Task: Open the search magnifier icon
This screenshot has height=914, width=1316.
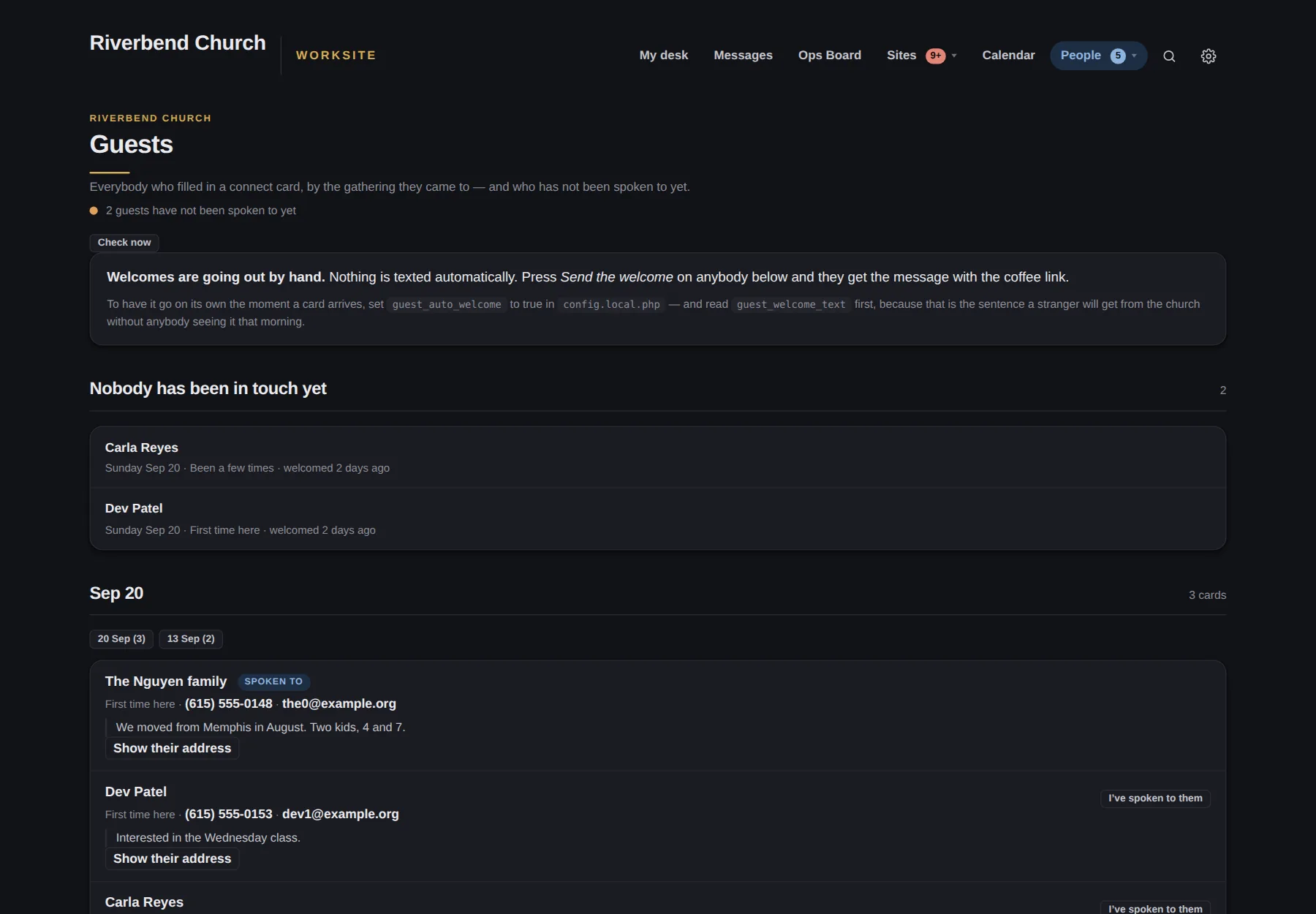Action: [x=1169, y=56]
